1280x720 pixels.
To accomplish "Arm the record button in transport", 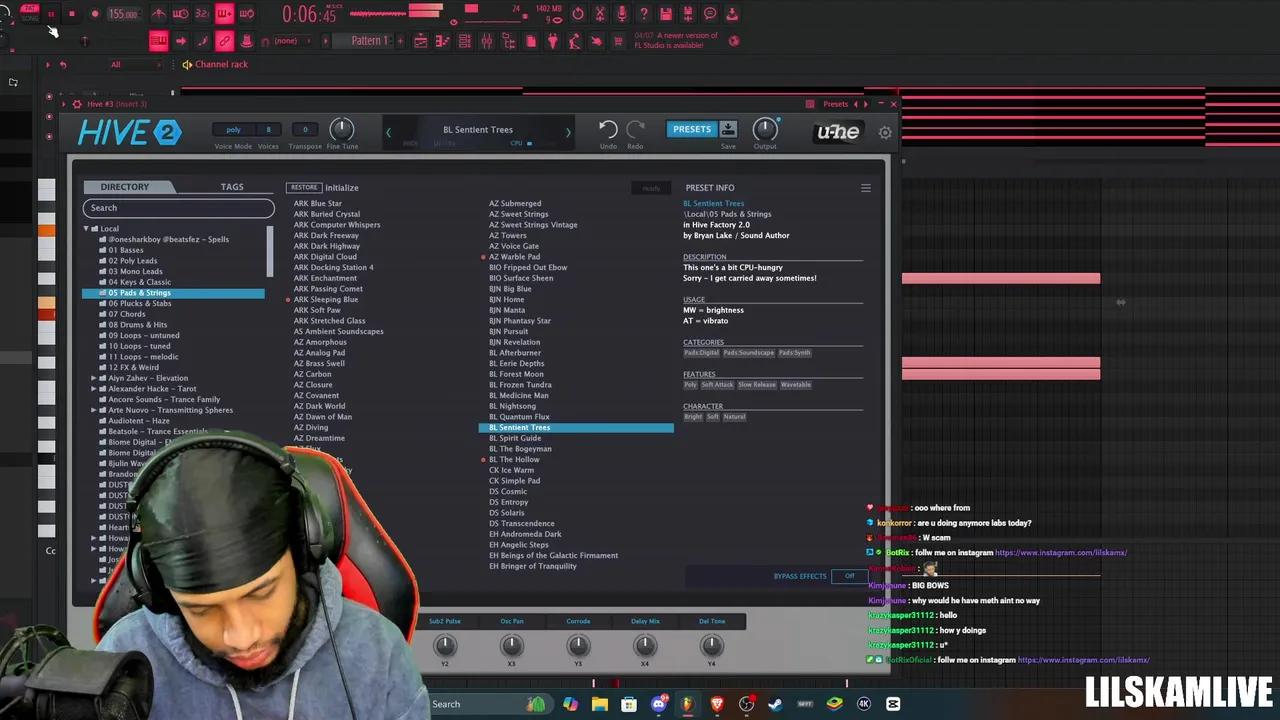I will pos(95,14).
